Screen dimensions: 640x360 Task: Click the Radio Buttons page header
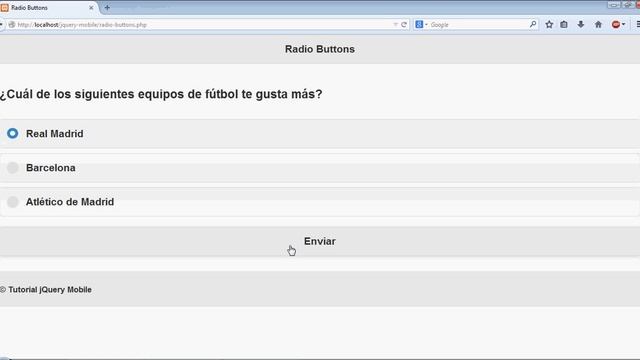tap(320, 49)
